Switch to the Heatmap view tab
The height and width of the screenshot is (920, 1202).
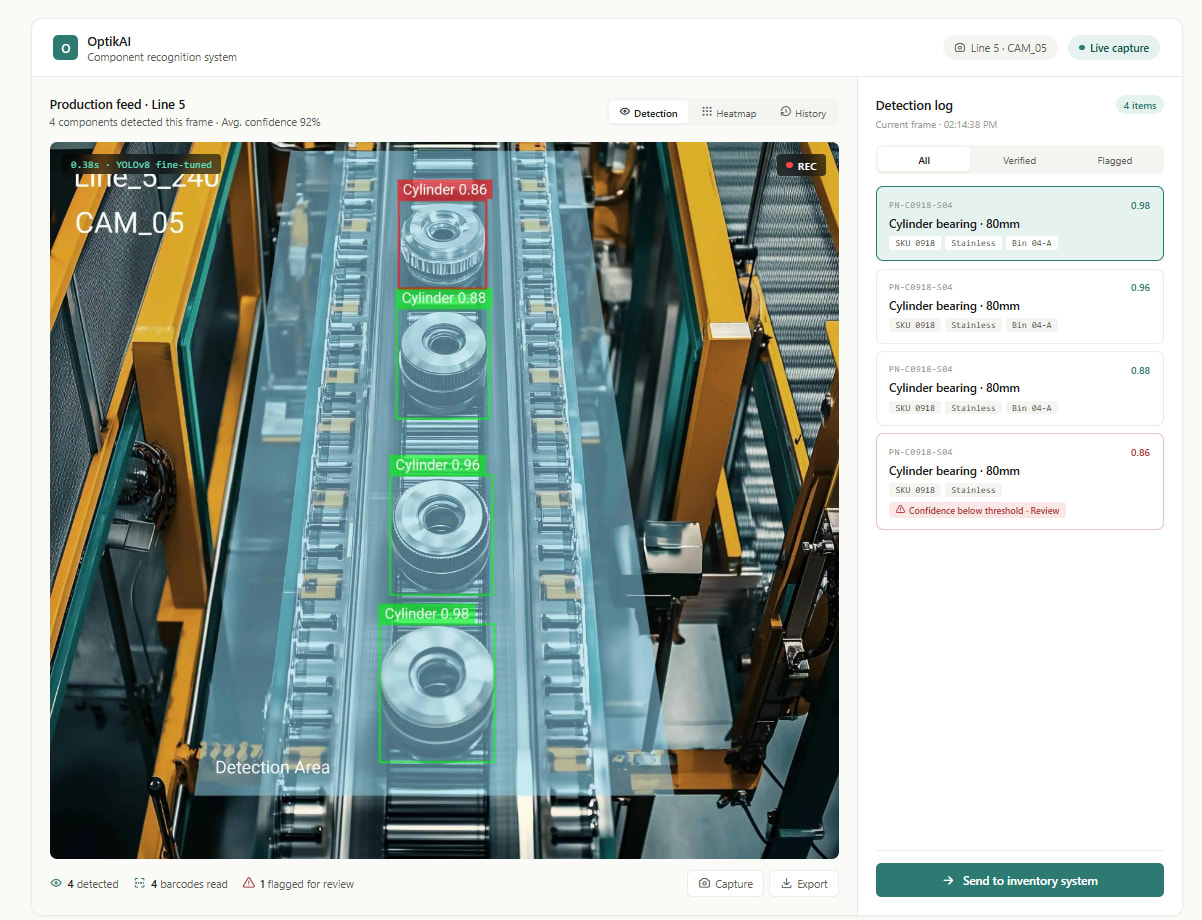(x=729, y=113)
